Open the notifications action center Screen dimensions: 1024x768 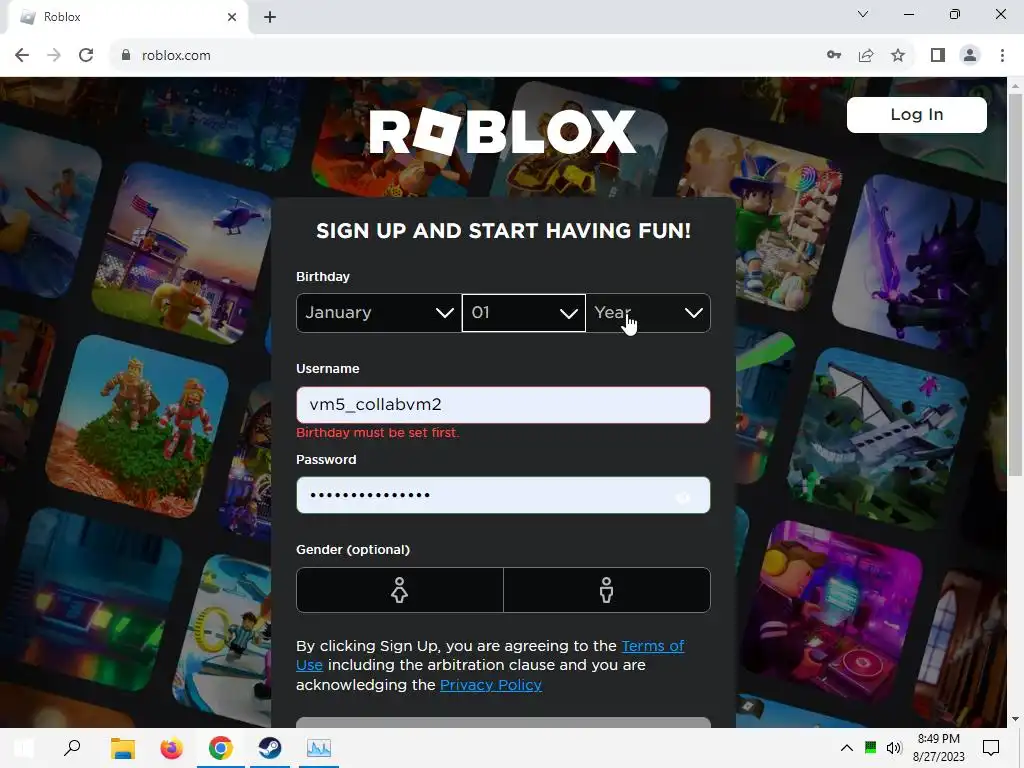pos(991,748)
